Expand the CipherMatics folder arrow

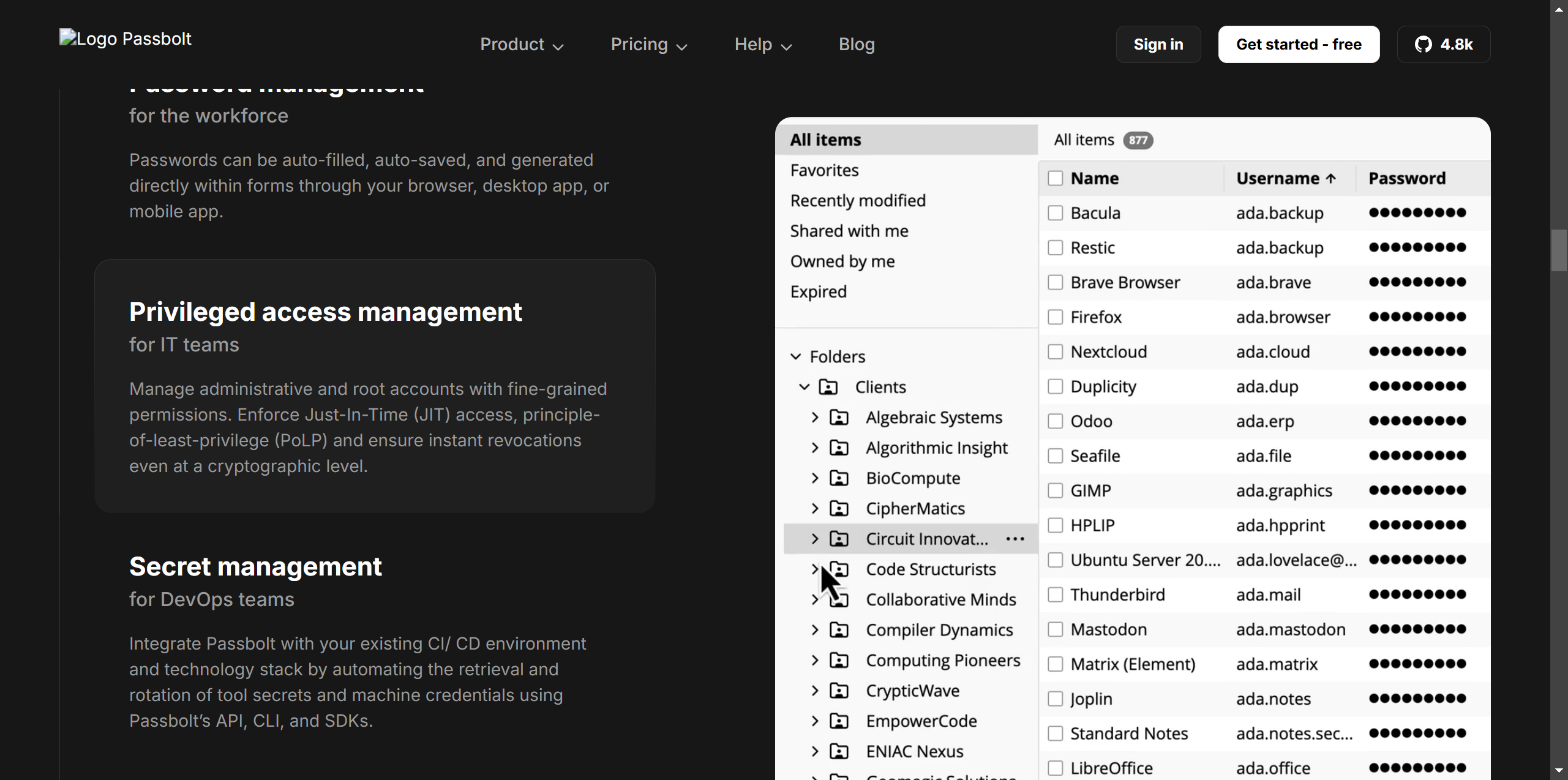pyautogui.click(x=814, y=508)
